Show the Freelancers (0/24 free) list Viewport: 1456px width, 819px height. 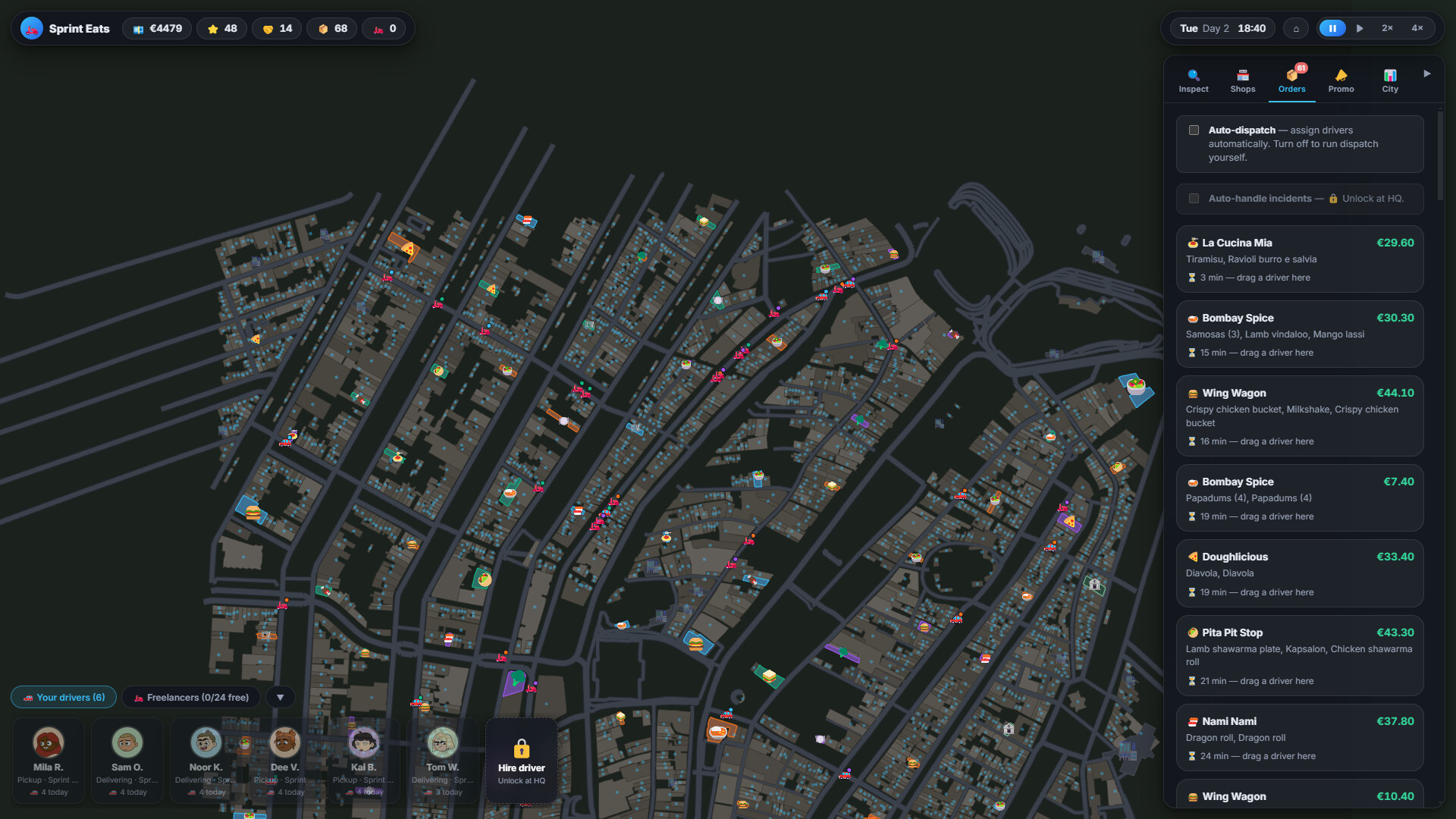pos(191,698)
